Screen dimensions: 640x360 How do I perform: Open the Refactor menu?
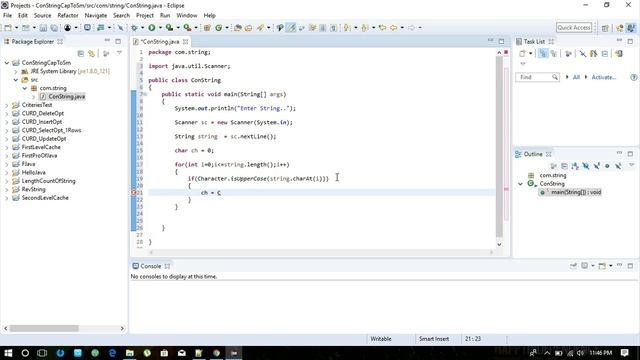pyautogui.click(x=68, y=16)
